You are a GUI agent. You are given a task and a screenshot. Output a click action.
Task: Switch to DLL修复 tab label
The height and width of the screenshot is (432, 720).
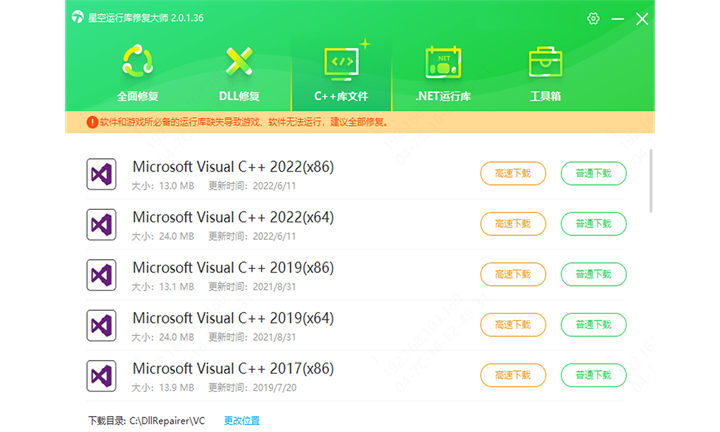[x=239, y=96]
